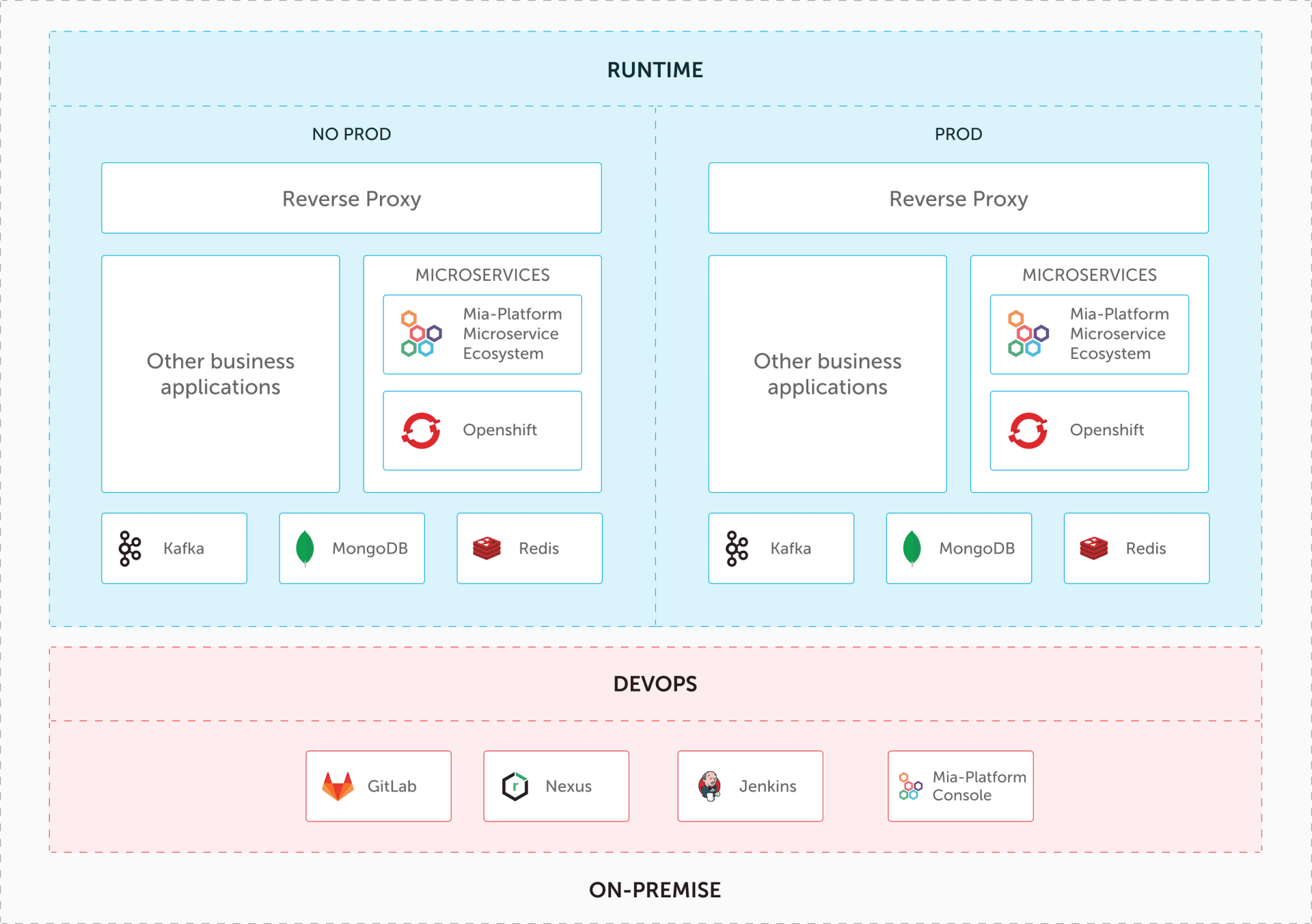This screenshot has height=924, width=1312.
Task: Click the PROD section label
Action: [x=958, y=134]
